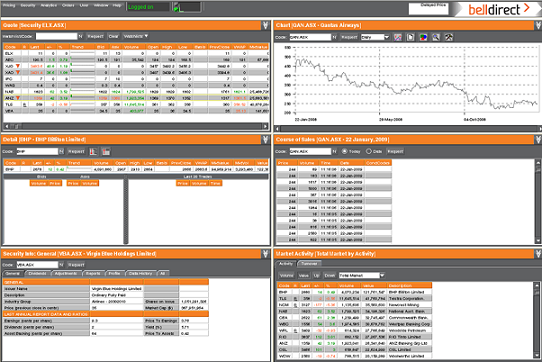The height and width of the screenshot is (362, 542).
Task: Open the Watchlists dropdown in Quote panel
Action: tap(136, 36)
